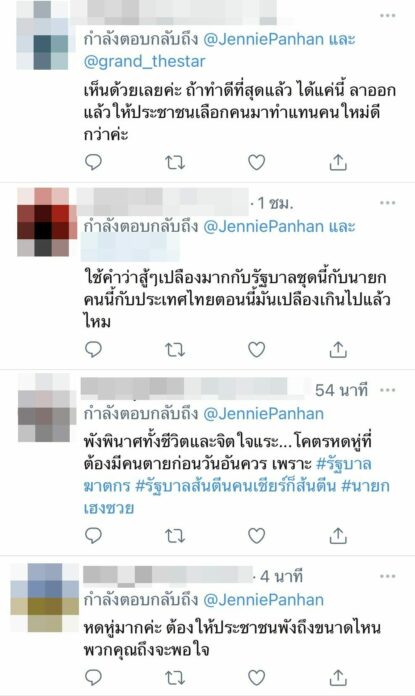Retweet the 54 นาที tweet with hashtags
This screenshot has width=415, height=696.
click(x=175, y=536)
